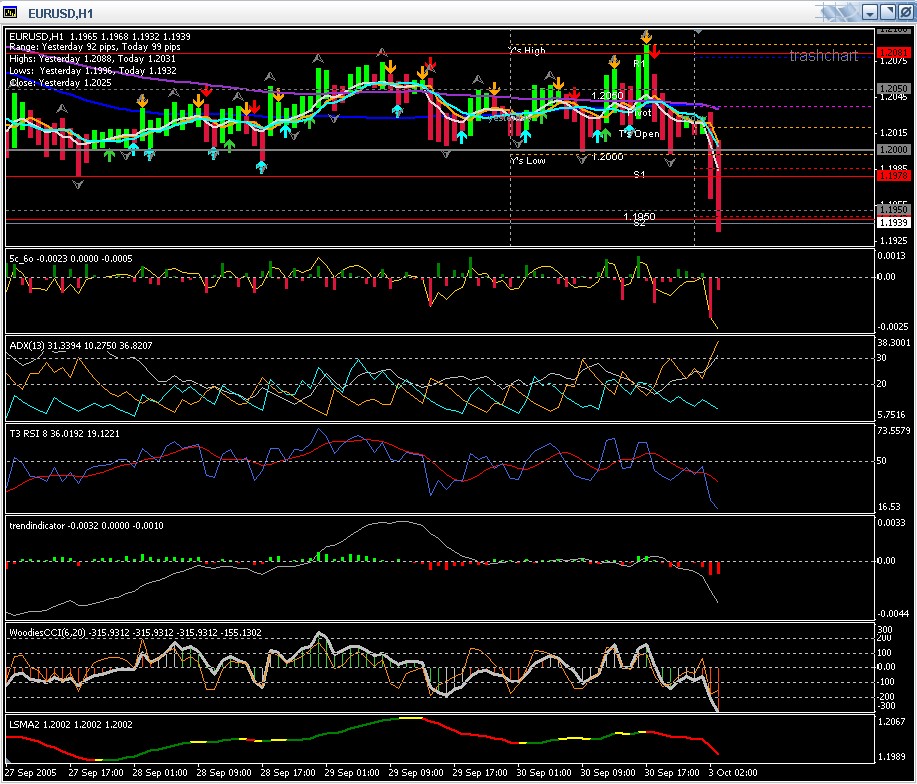Click the gray 1.2000 price axis tag
This screenshot has height=784, width=917.
[894, 150]
